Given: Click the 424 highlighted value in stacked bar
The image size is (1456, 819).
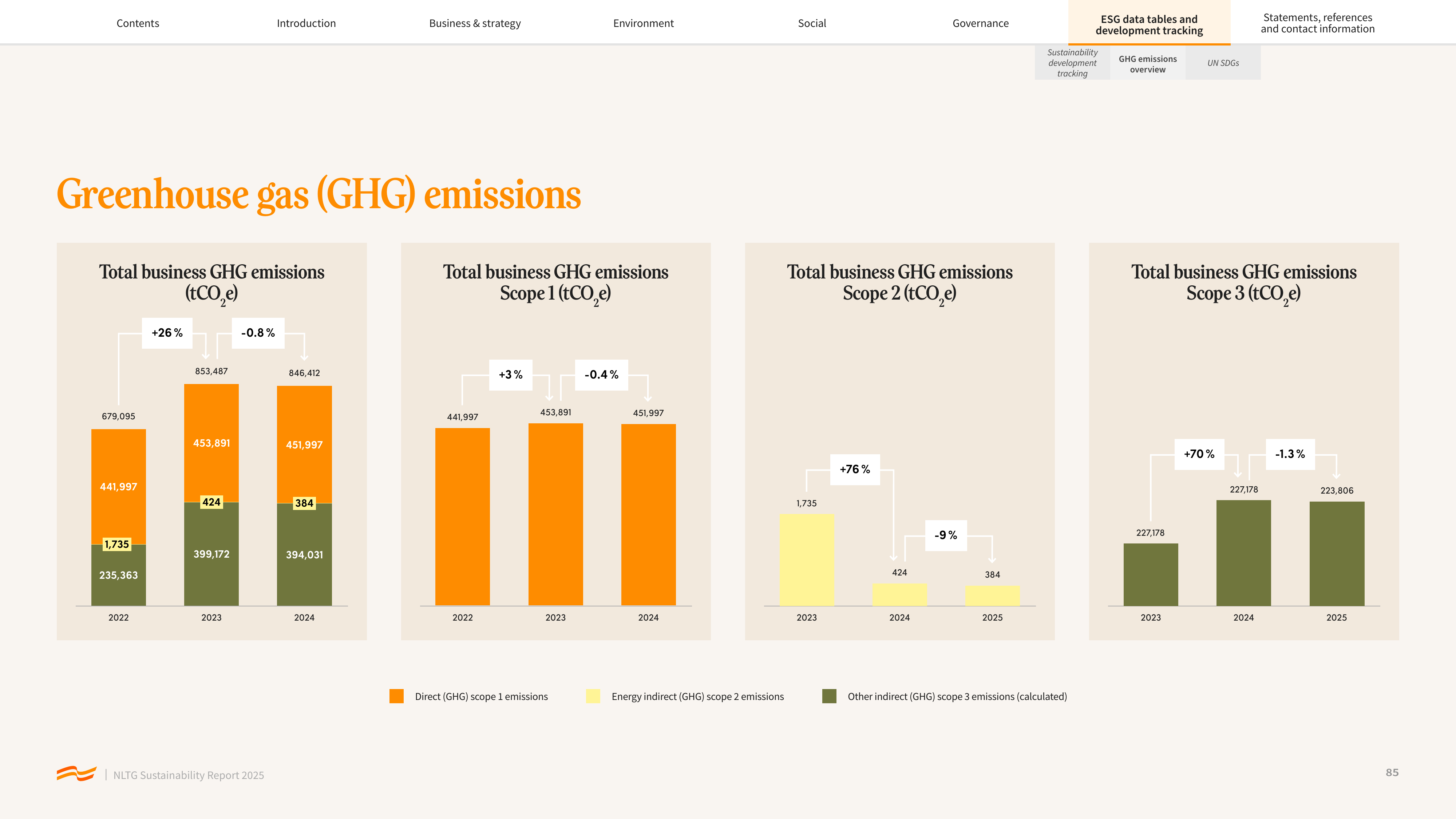Looking at the screenshot, I should click(211, 502).
